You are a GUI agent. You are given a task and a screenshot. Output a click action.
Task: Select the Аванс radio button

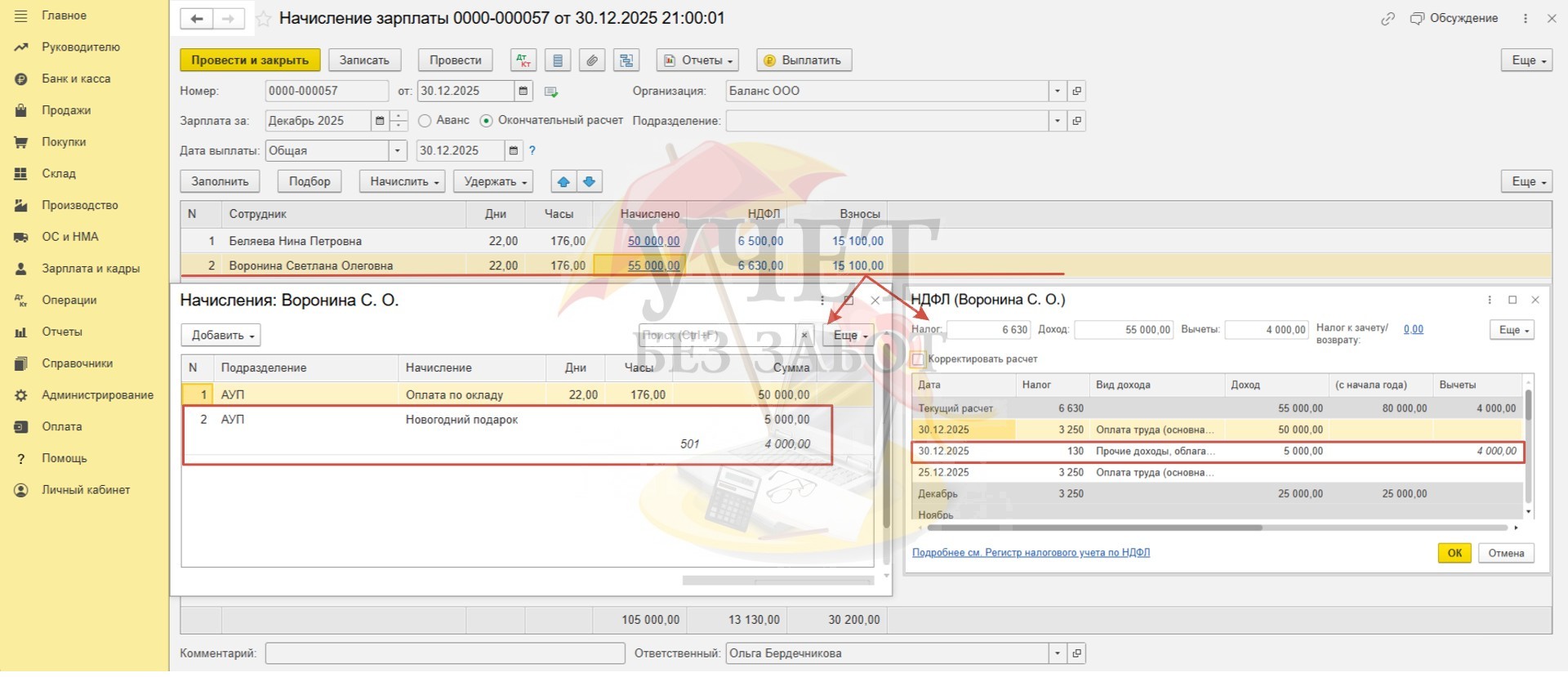[425, 121]
